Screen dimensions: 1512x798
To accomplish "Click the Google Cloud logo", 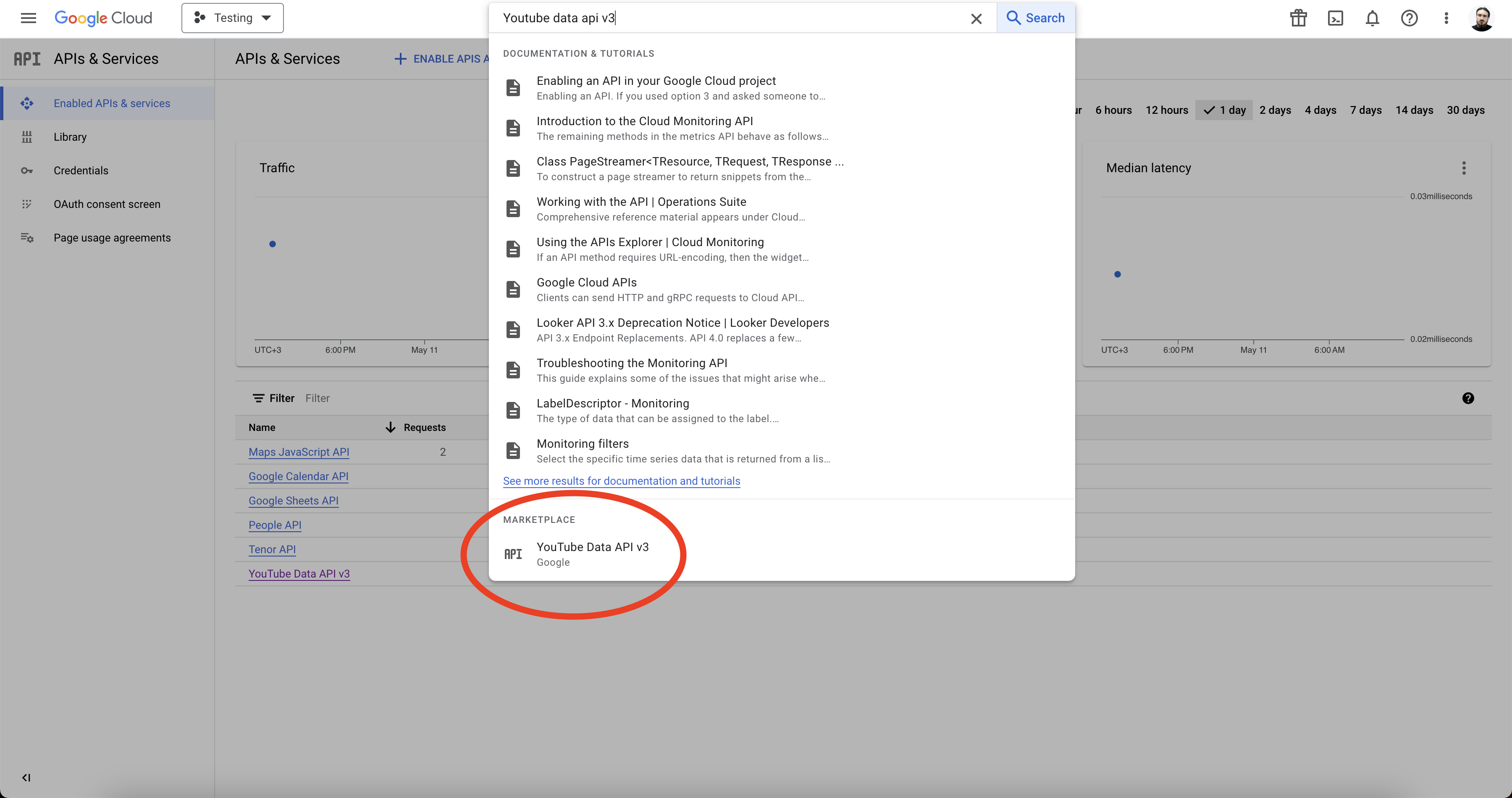I will pos(103,18).
